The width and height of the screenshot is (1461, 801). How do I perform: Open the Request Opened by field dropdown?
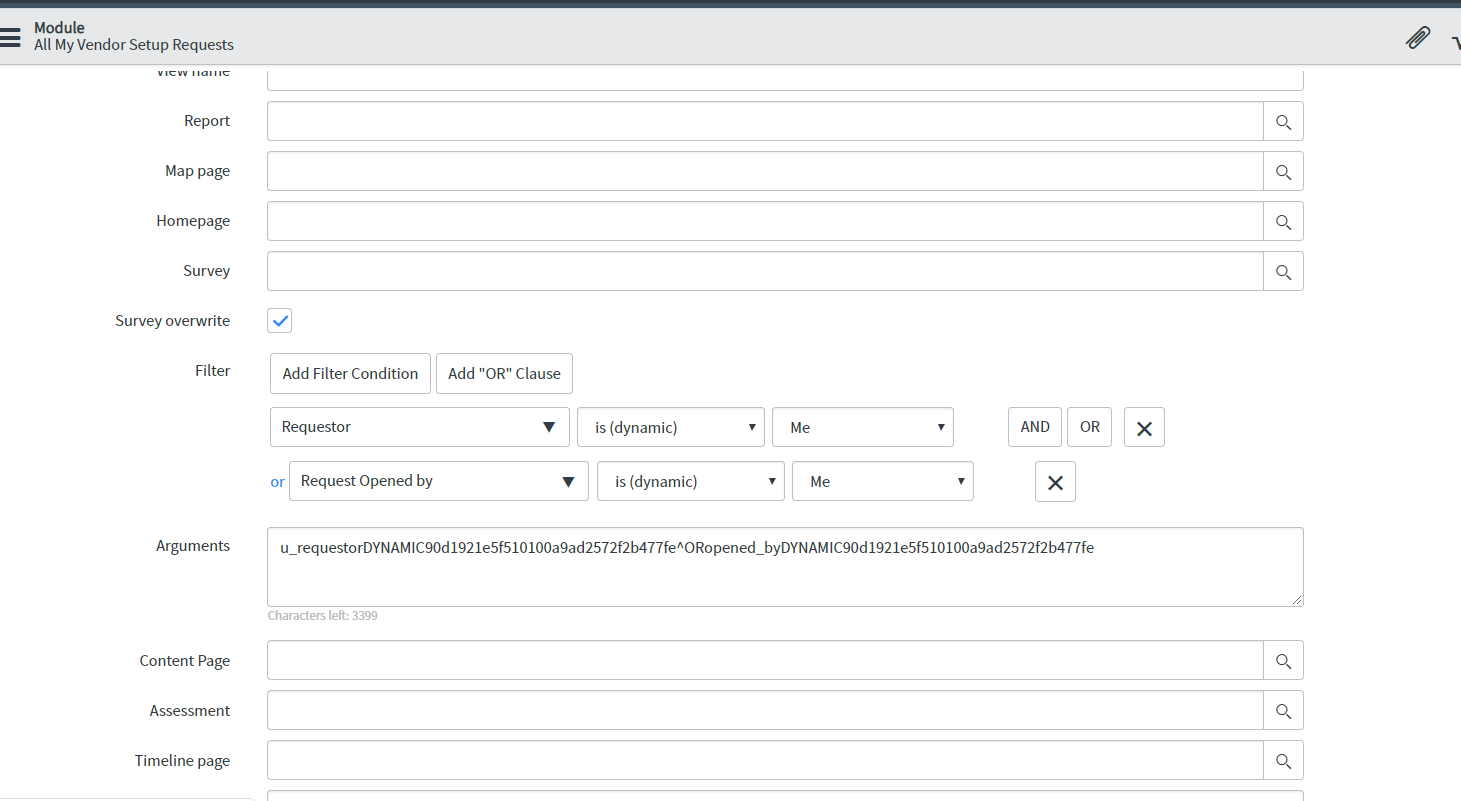pyautogui.click(x=438, y=481)
